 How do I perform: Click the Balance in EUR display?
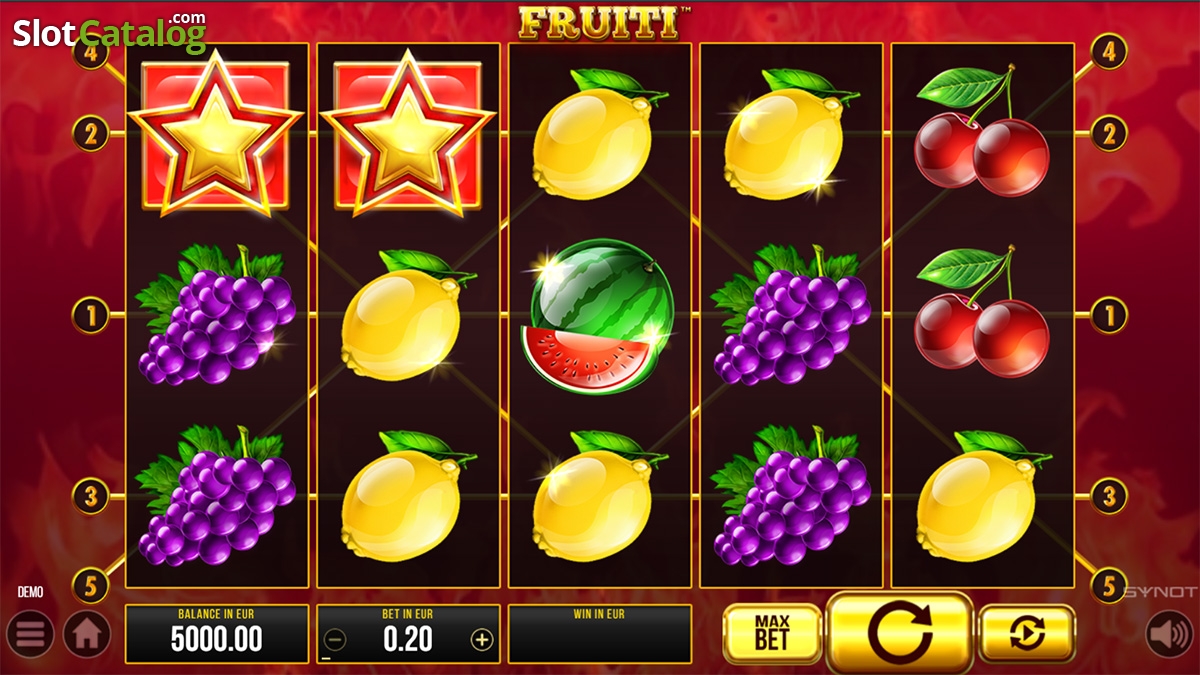coord(217,634)
